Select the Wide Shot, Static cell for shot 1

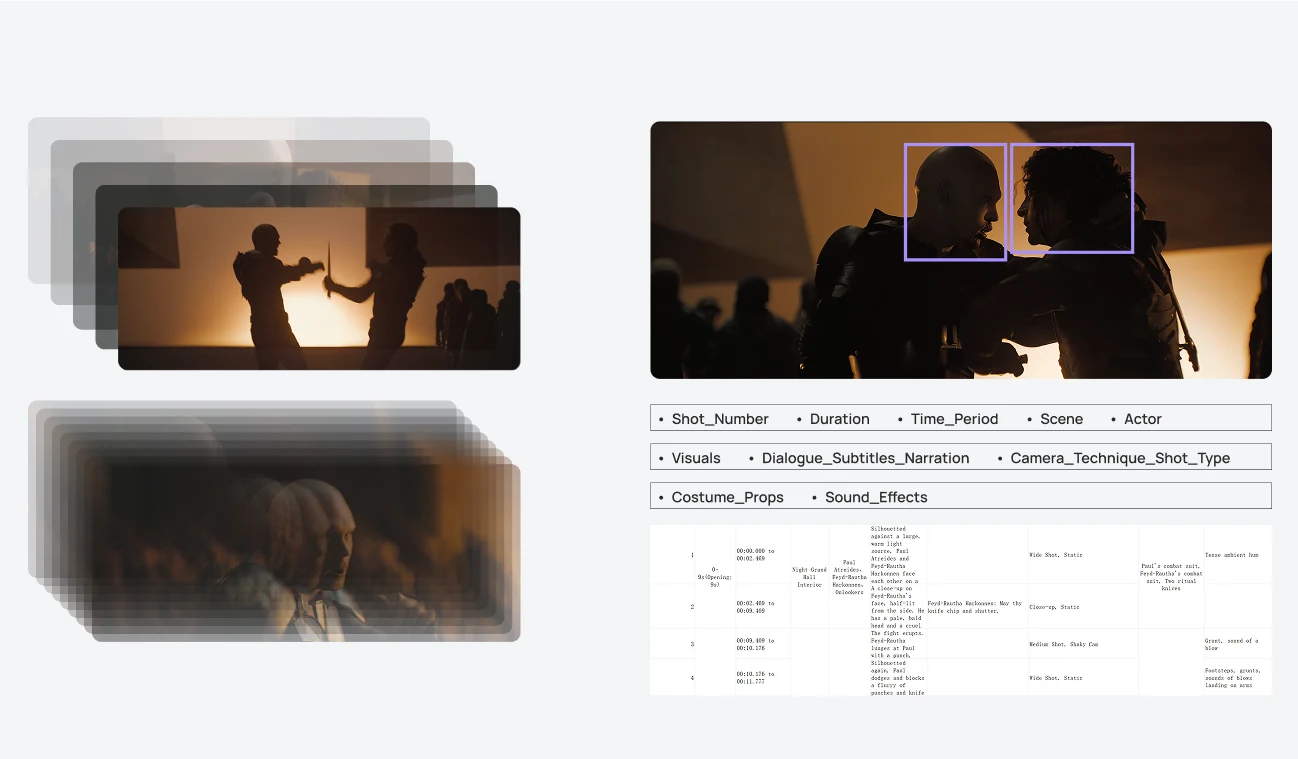tap(1056, 555)
